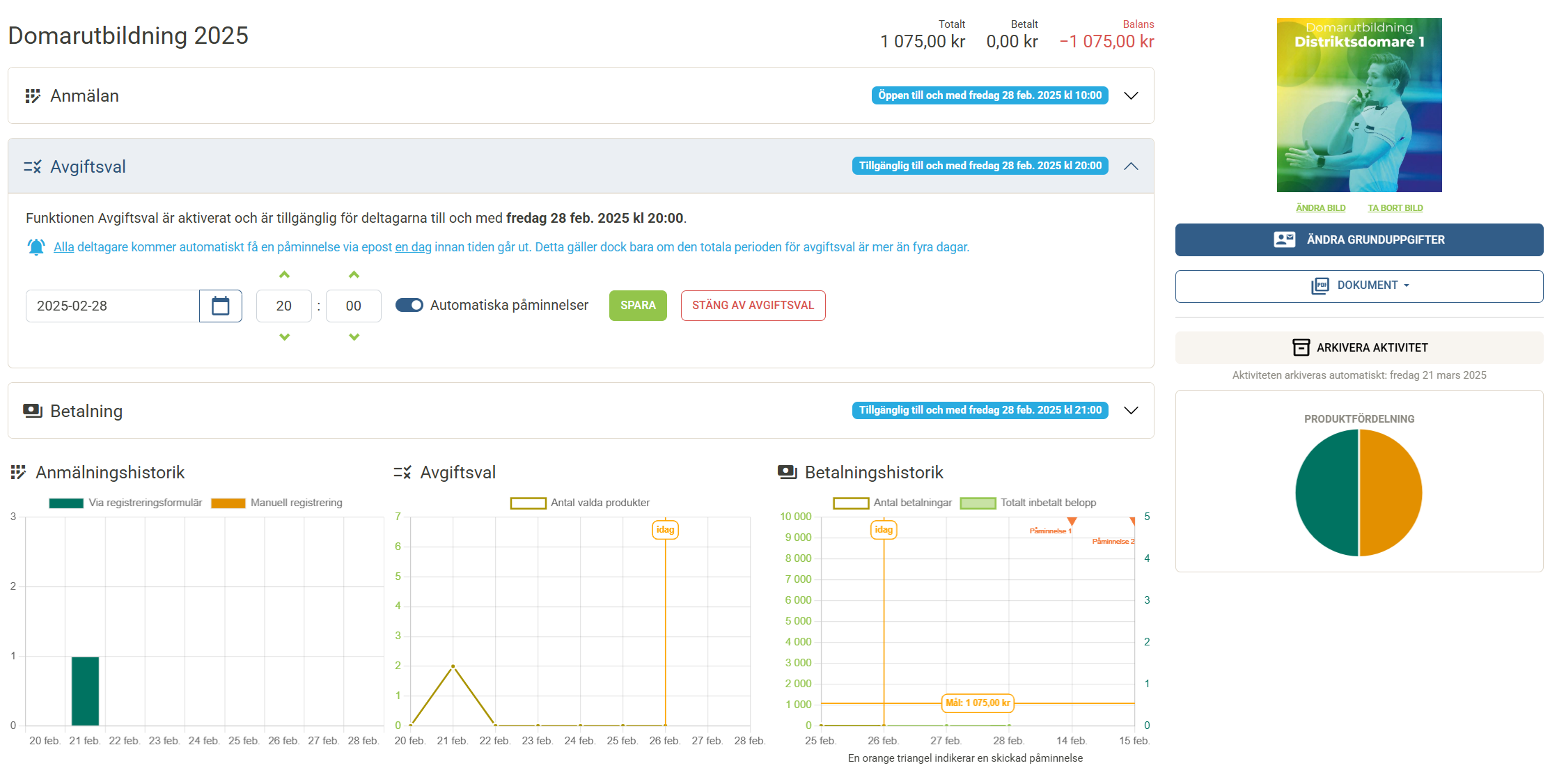Click Stäng av avgiftsval button
This screenshot has width=1550, height=784.
(753, 306)
